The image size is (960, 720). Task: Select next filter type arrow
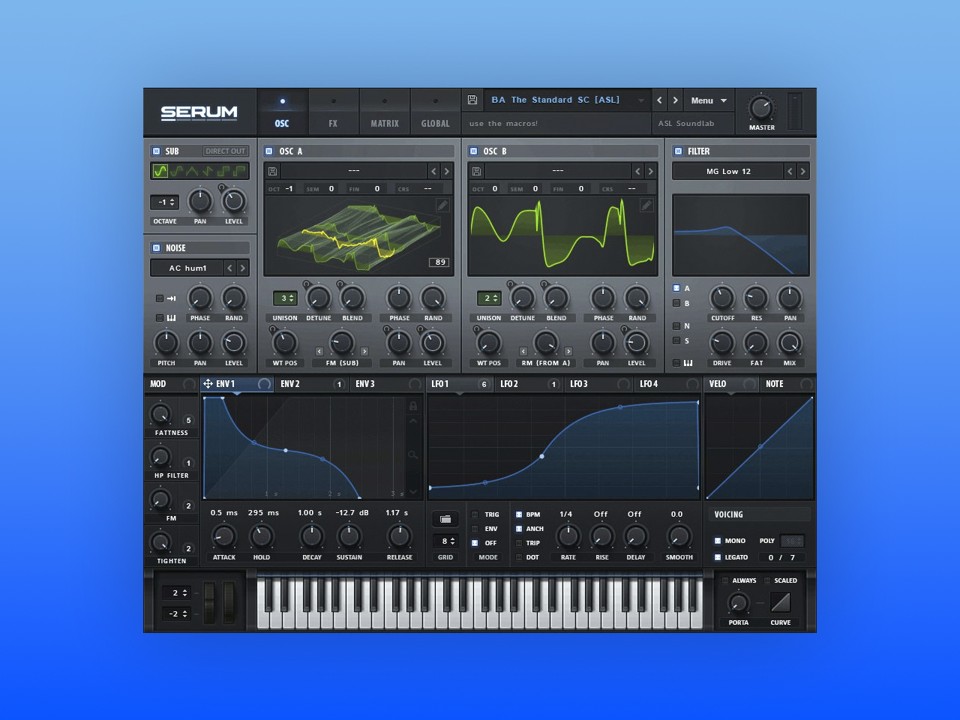tap(803, 171)
